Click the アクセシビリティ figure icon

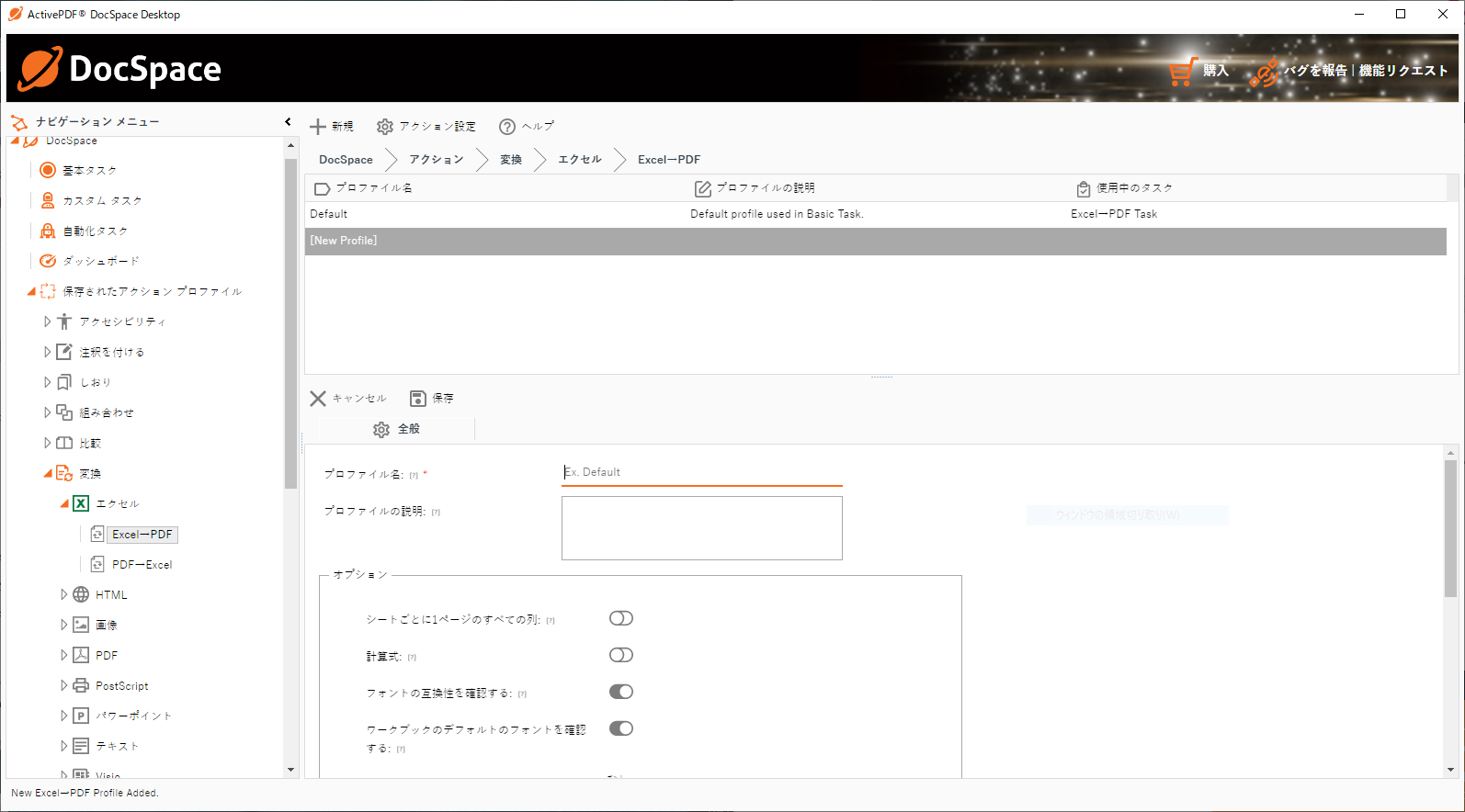pos(64,321)
